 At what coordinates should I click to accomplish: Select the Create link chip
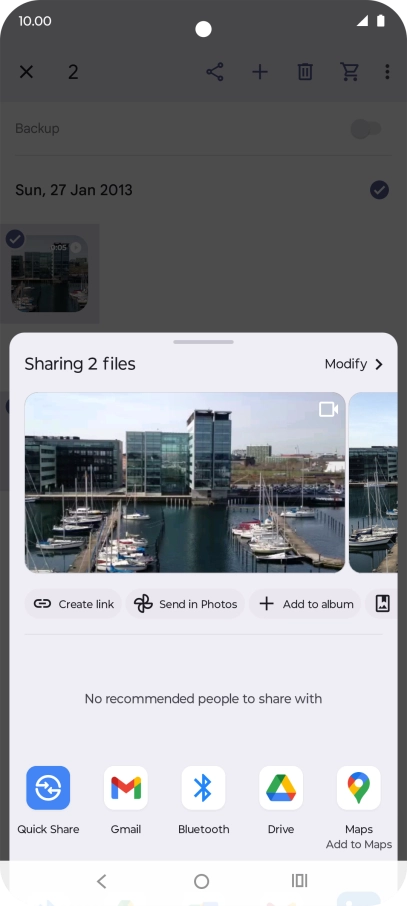[x=73, y=604]
